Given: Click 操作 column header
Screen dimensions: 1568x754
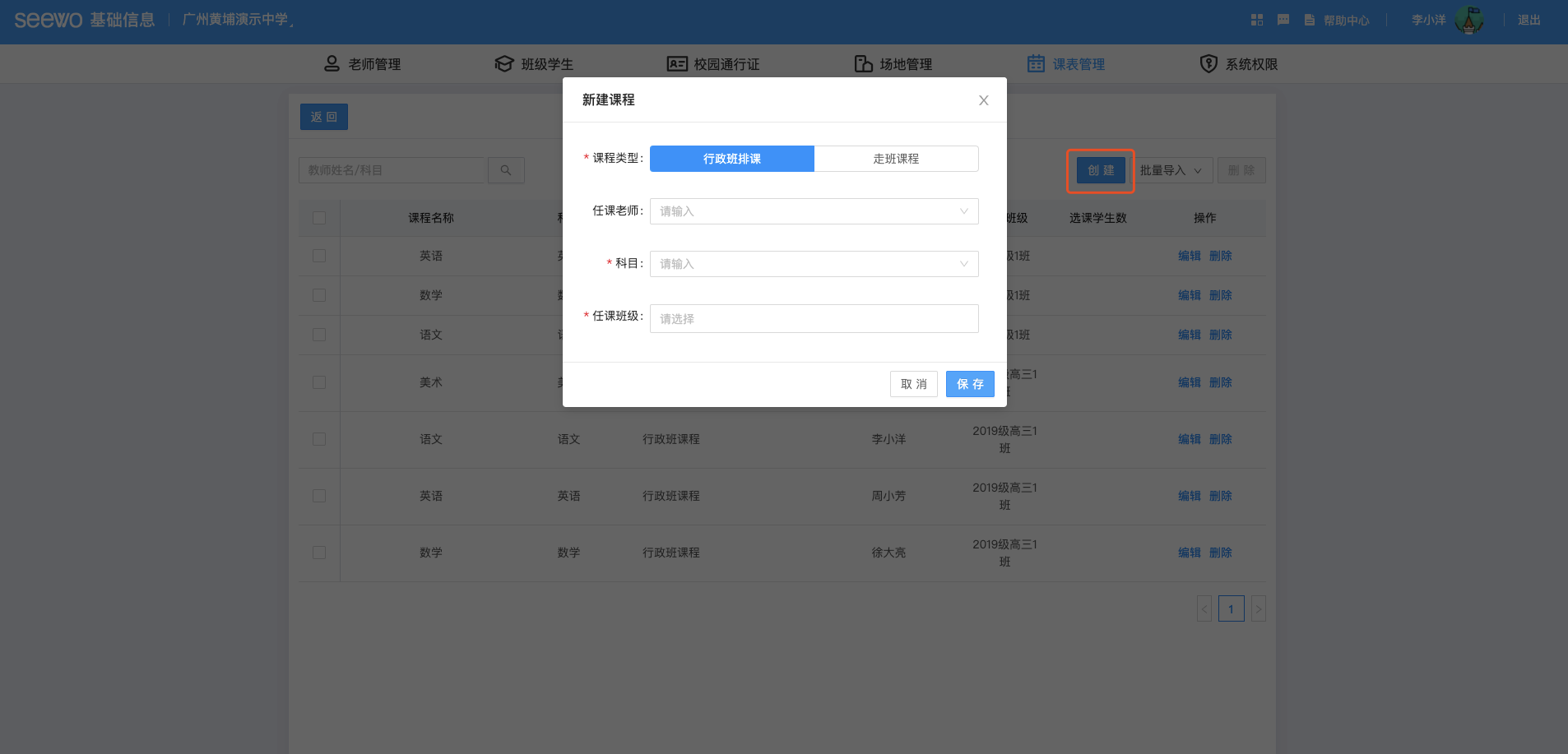Looking at the screenshot, I should tap(1205, 218).
